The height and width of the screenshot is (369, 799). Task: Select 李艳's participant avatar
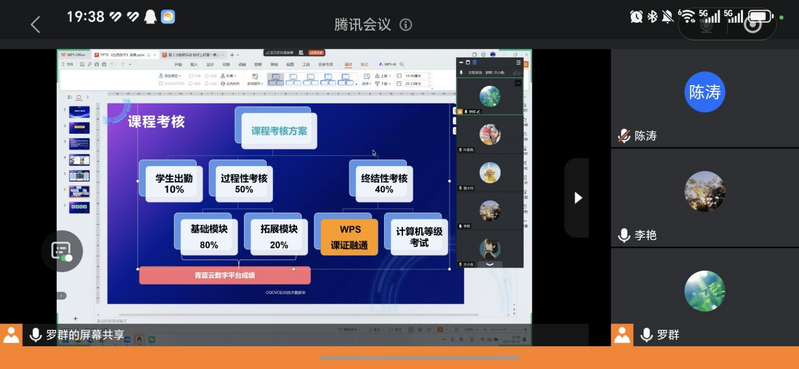pos(705,191)
